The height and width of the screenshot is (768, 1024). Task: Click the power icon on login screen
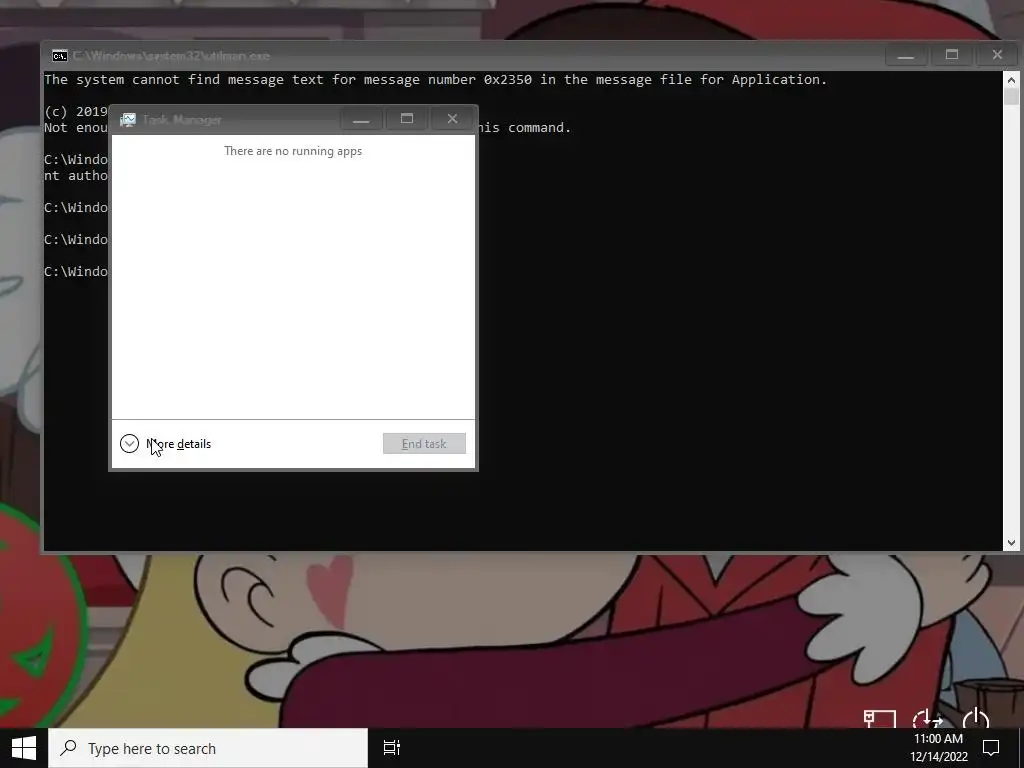pyautogui.click(x=976, y=720)
